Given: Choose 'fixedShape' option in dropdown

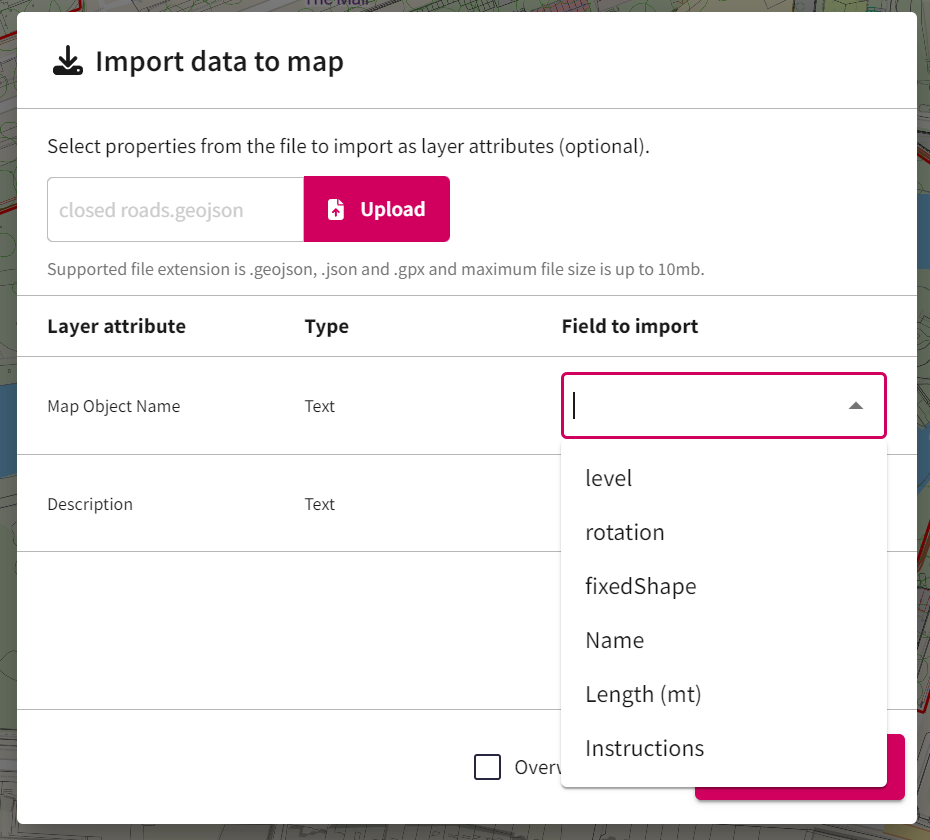Looking at the screenshot, I should pos(724,586).
